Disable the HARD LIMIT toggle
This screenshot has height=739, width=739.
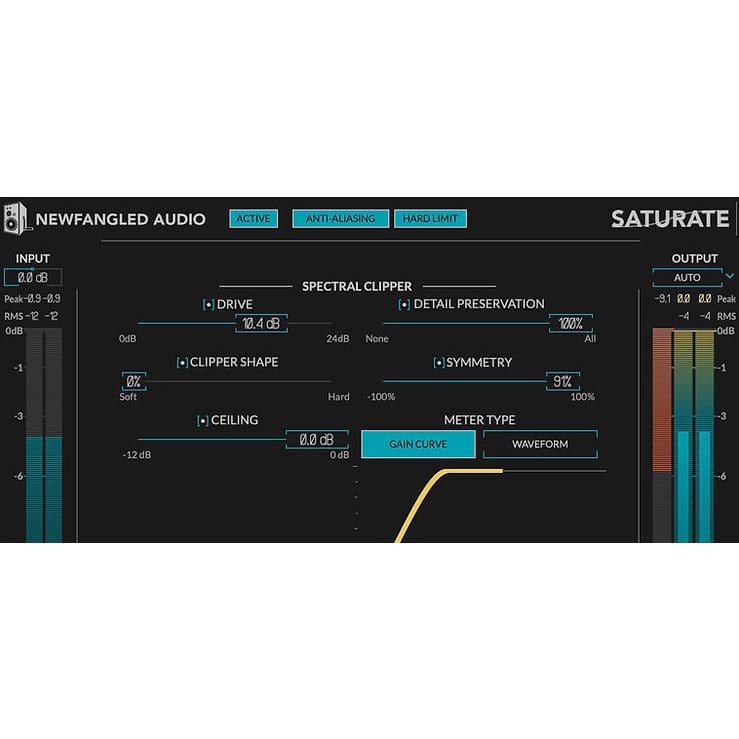point(430,219)
